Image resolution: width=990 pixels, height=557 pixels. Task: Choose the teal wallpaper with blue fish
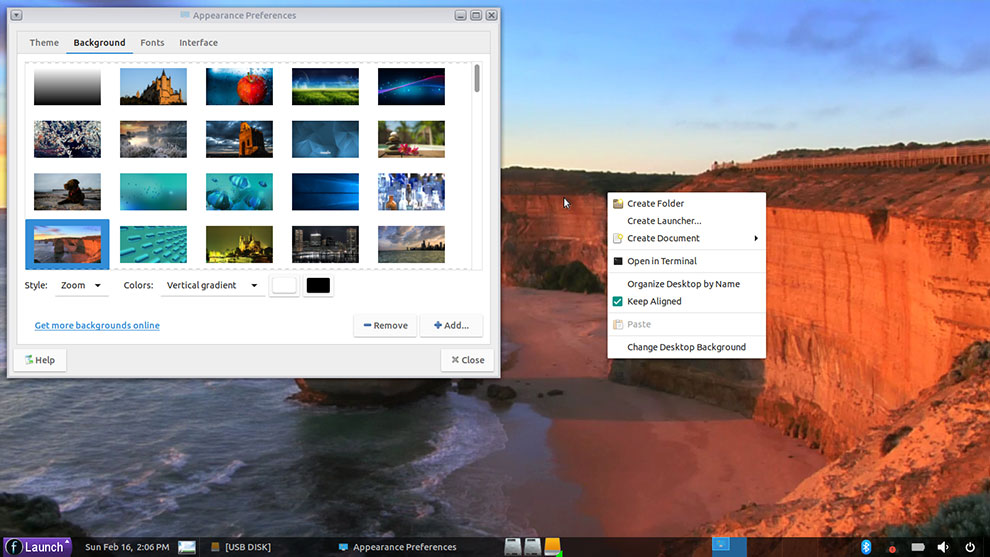pos(239,191)
